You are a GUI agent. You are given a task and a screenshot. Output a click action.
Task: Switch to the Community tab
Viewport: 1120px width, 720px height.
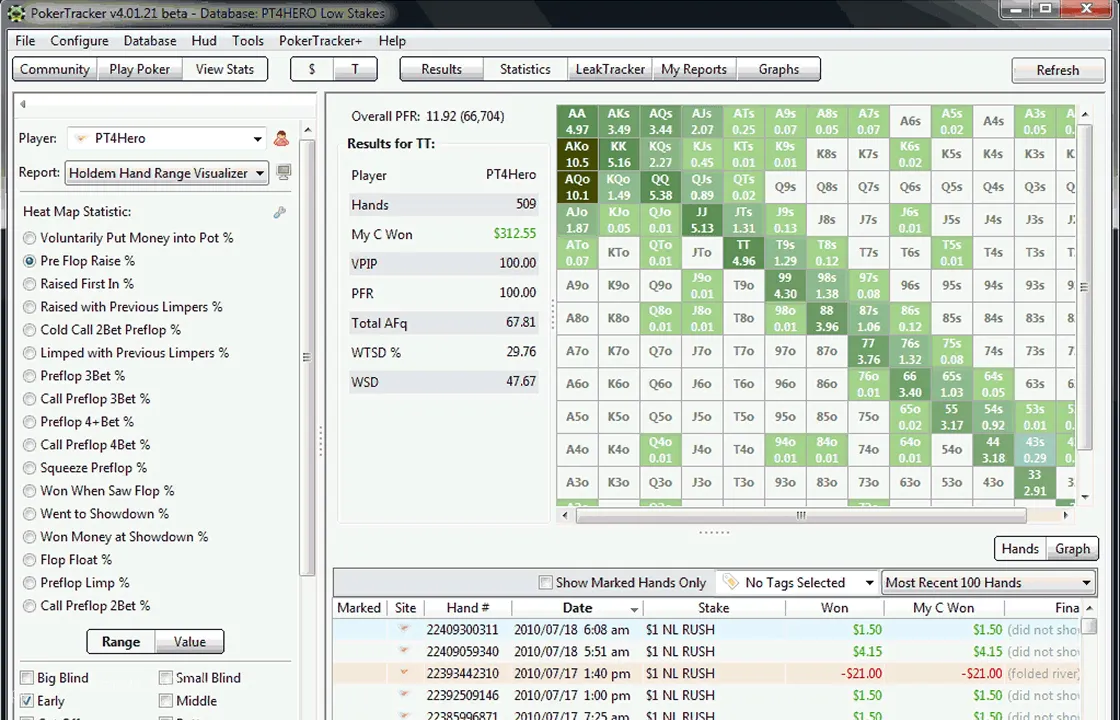point(54,69)
